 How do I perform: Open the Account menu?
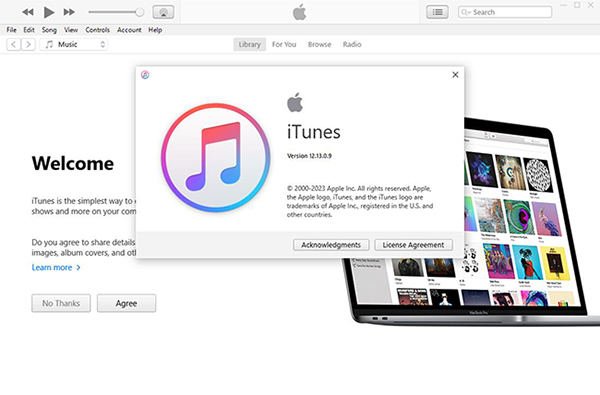(129, 30)
